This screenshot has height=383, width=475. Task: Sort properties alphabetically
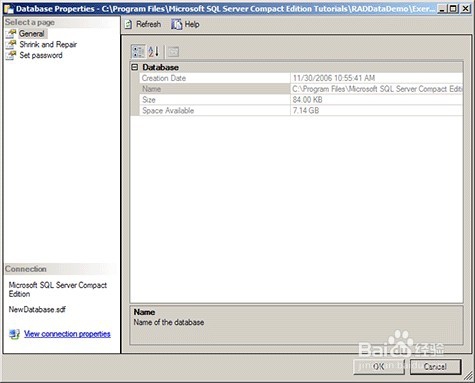click(153, 52)
